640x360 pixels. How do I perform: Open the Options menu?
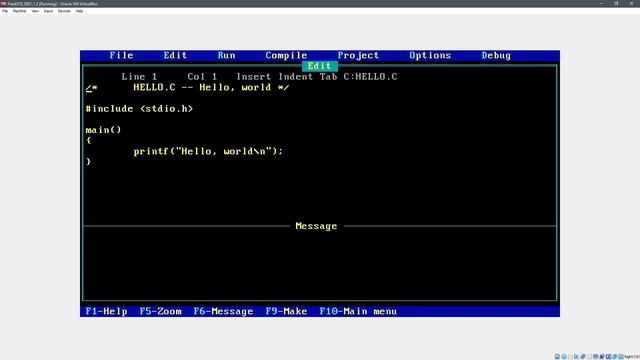point(430,56)
